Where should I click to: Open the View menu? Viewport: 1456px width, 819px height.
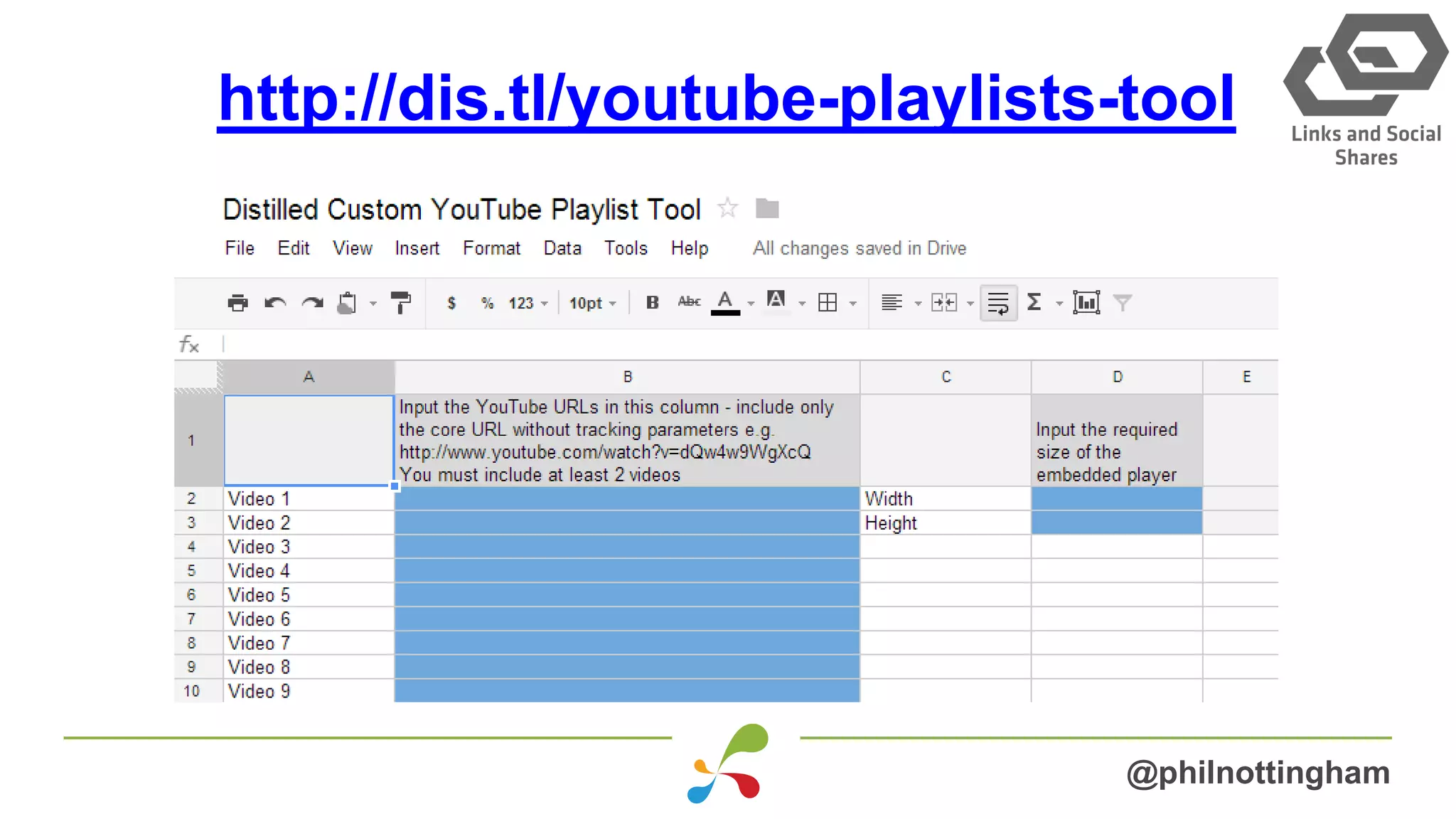tap(352, 248)
